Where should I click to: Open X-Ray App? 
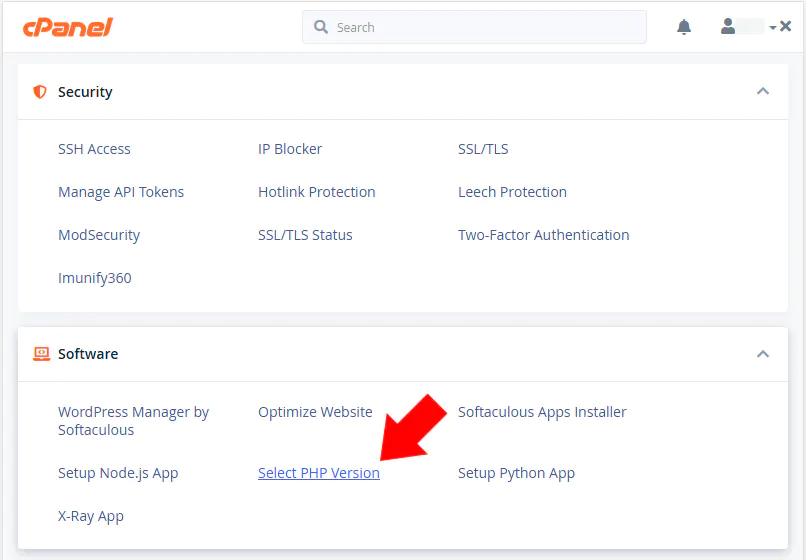point(91,516)
